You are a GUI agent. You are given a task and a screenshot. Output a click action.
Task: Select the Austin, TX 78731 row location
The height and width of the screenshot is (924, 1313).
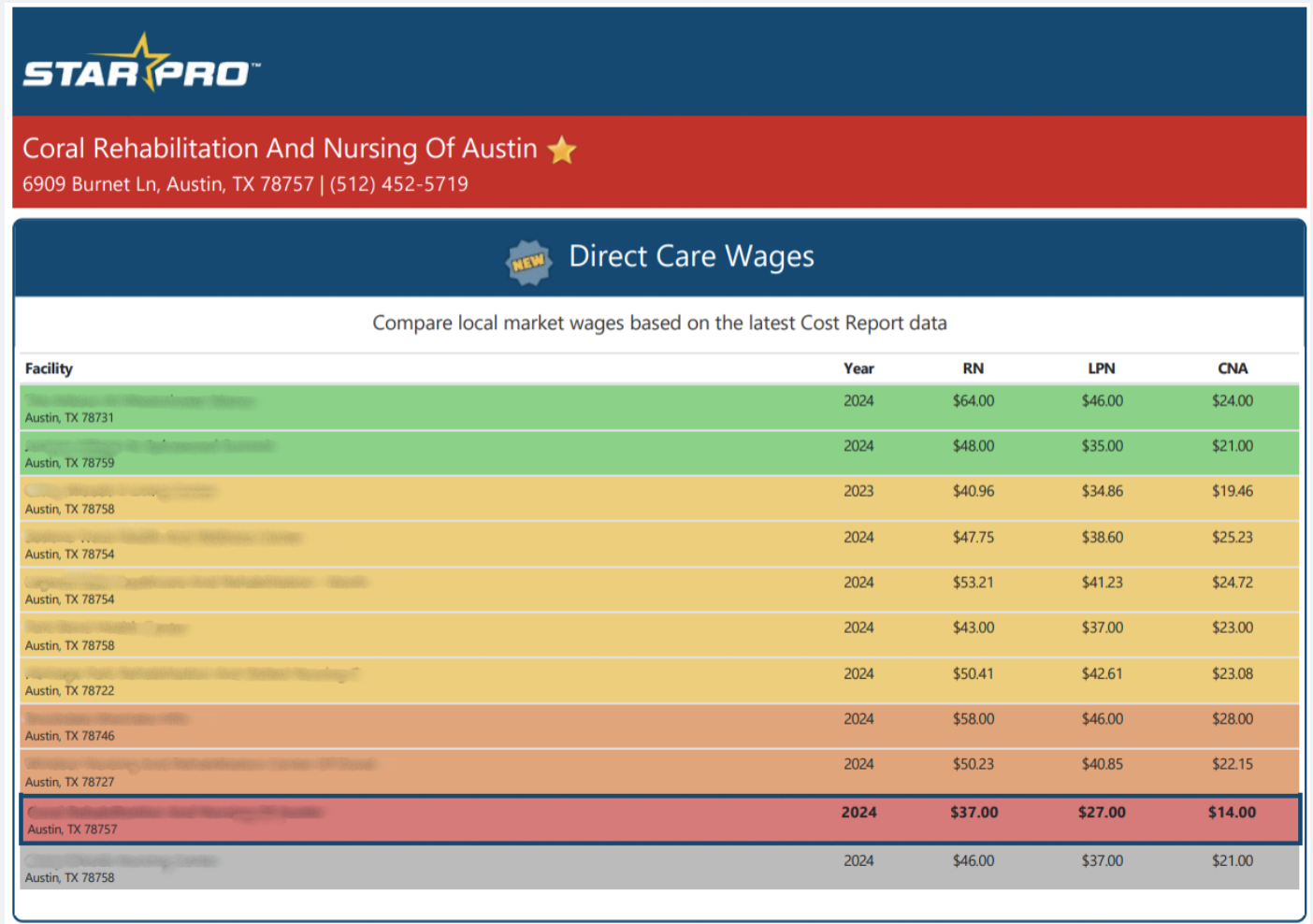pos(69,418)
